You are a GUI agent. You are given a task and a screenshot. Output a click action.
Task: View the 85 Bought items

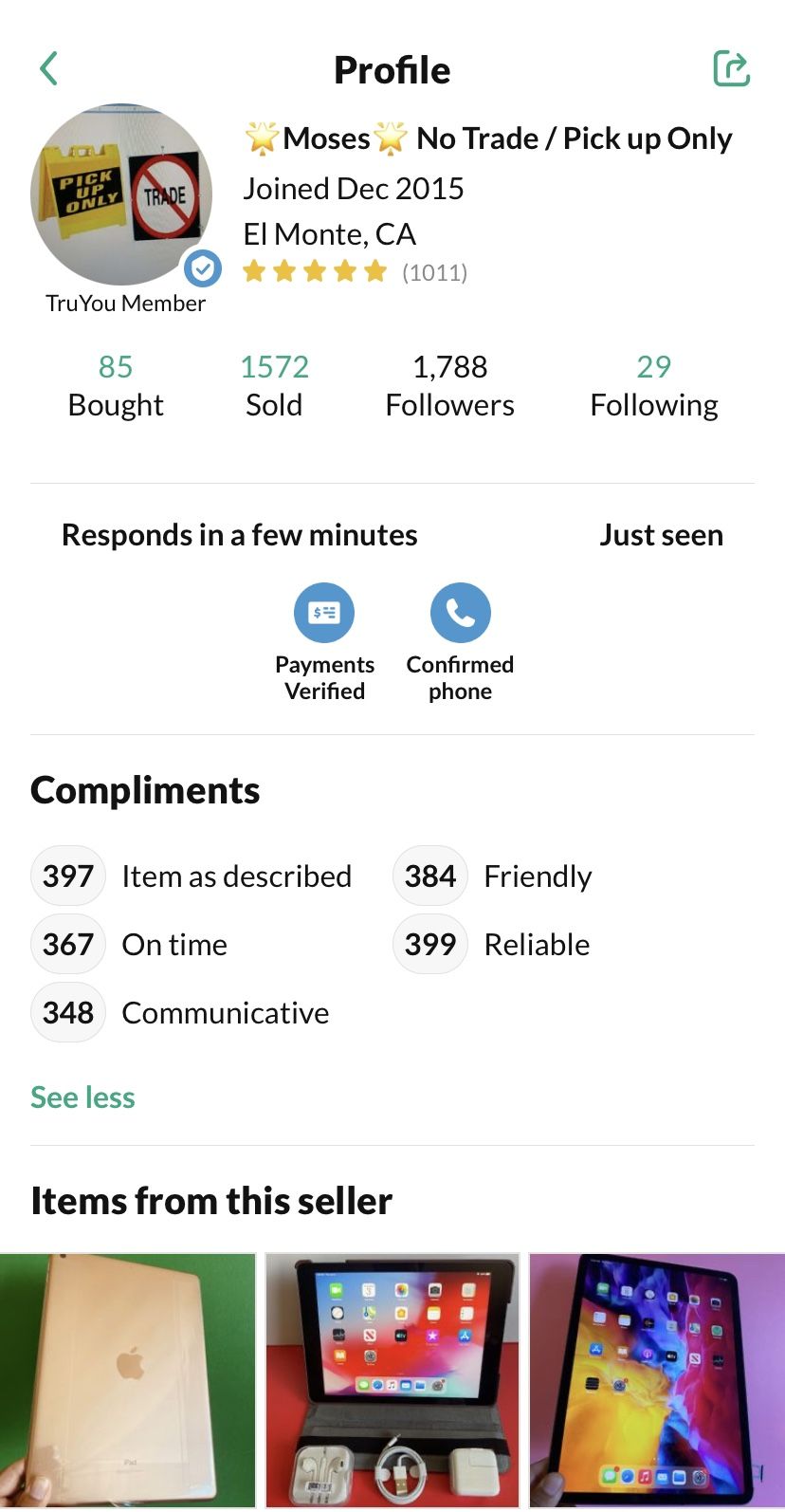[x=116, y=386]
